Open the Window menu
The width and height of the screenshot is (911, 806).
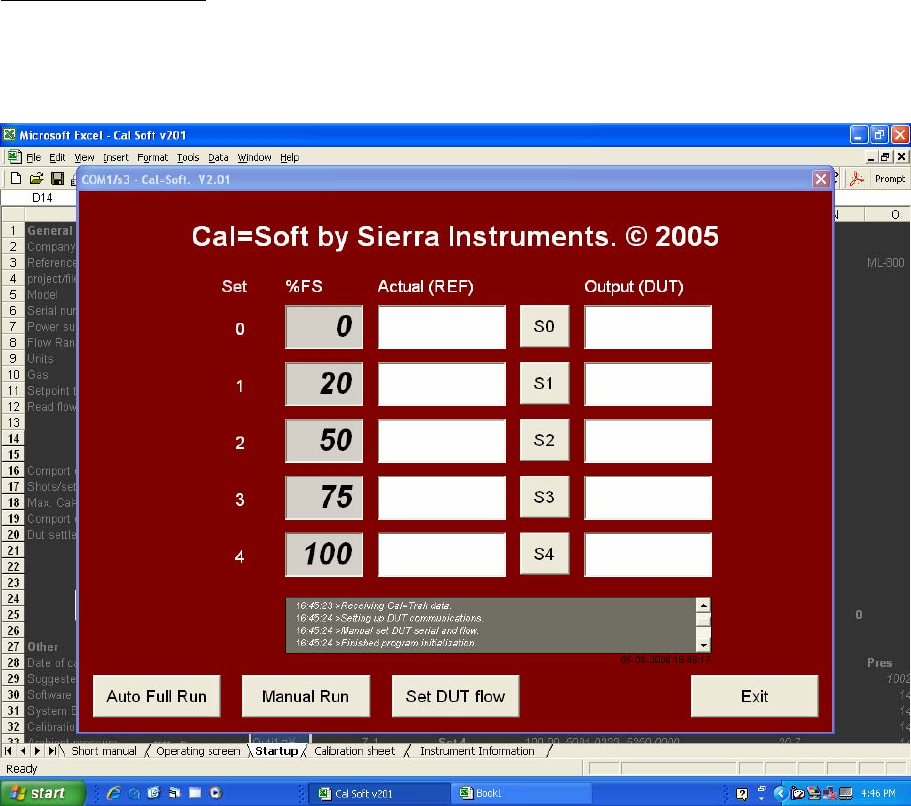(254, 157)
